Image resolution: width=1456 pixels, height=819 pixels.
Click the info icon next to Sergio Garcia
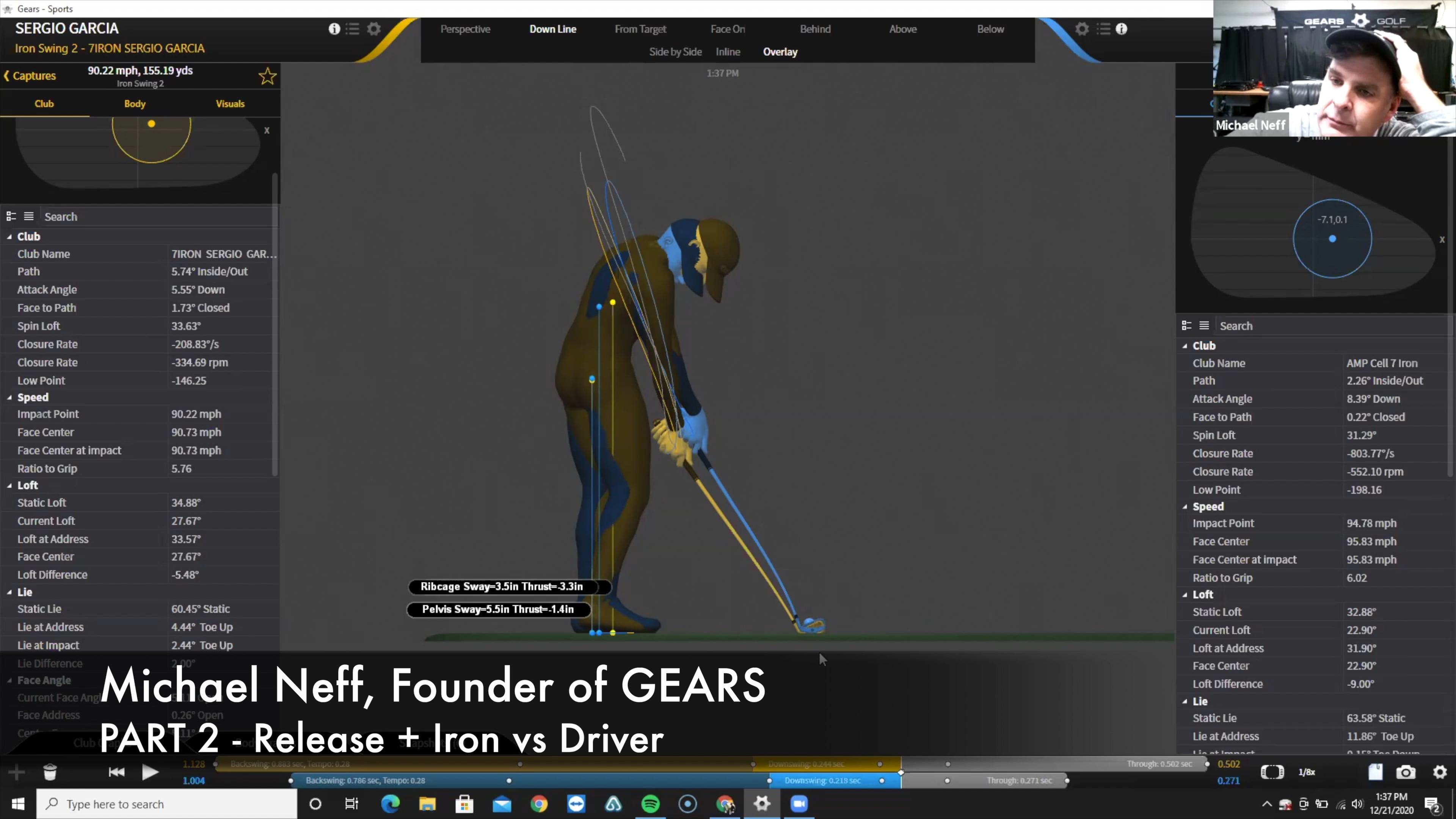(x=334, y=29)
